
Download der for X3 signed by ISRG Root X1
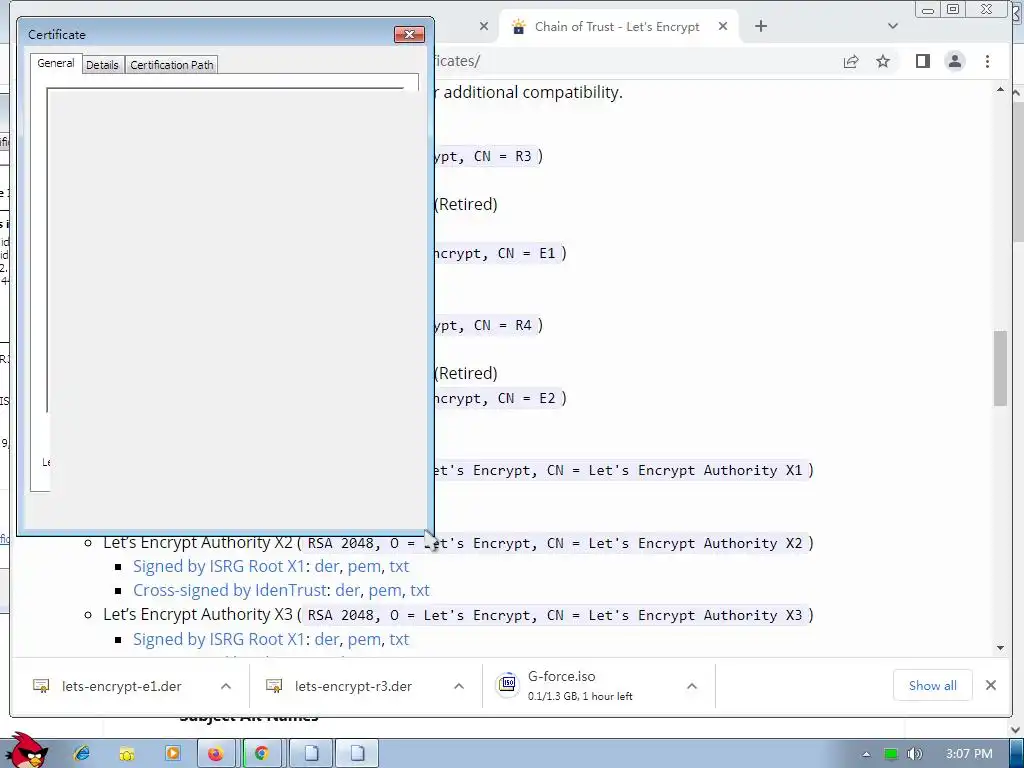(x=327, y=639)
